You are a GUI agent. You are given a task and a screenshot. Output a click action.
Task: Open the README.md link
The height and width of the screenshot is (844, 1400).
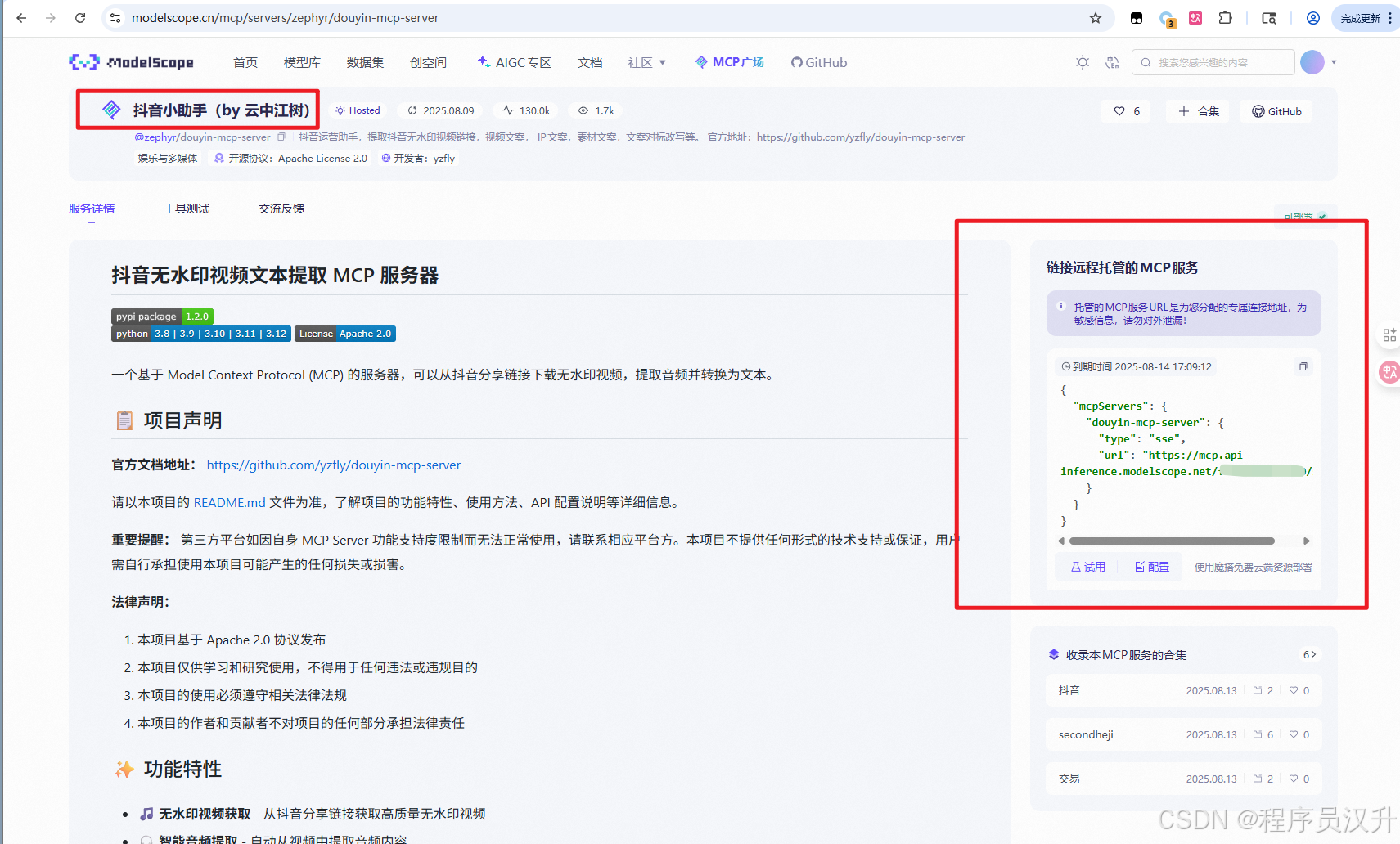(x=230, y=502)
